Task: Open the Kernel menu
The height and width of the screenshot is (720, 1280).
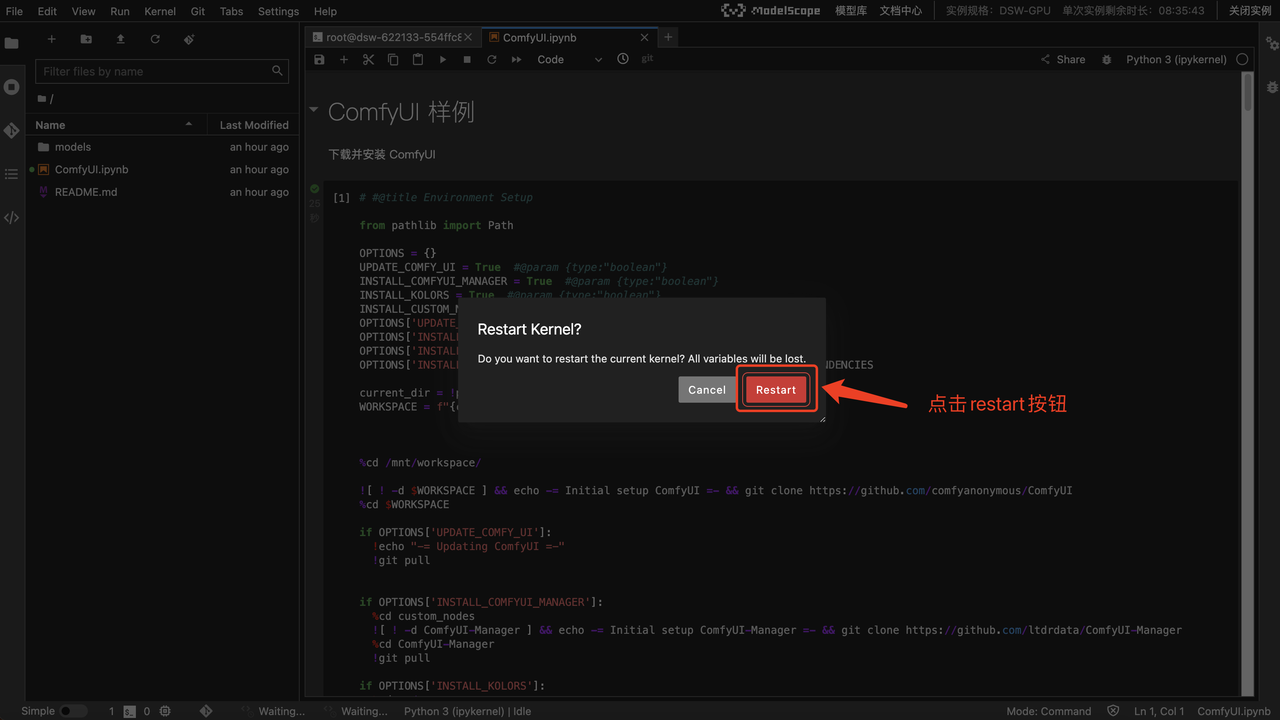Action: [160, 11]
